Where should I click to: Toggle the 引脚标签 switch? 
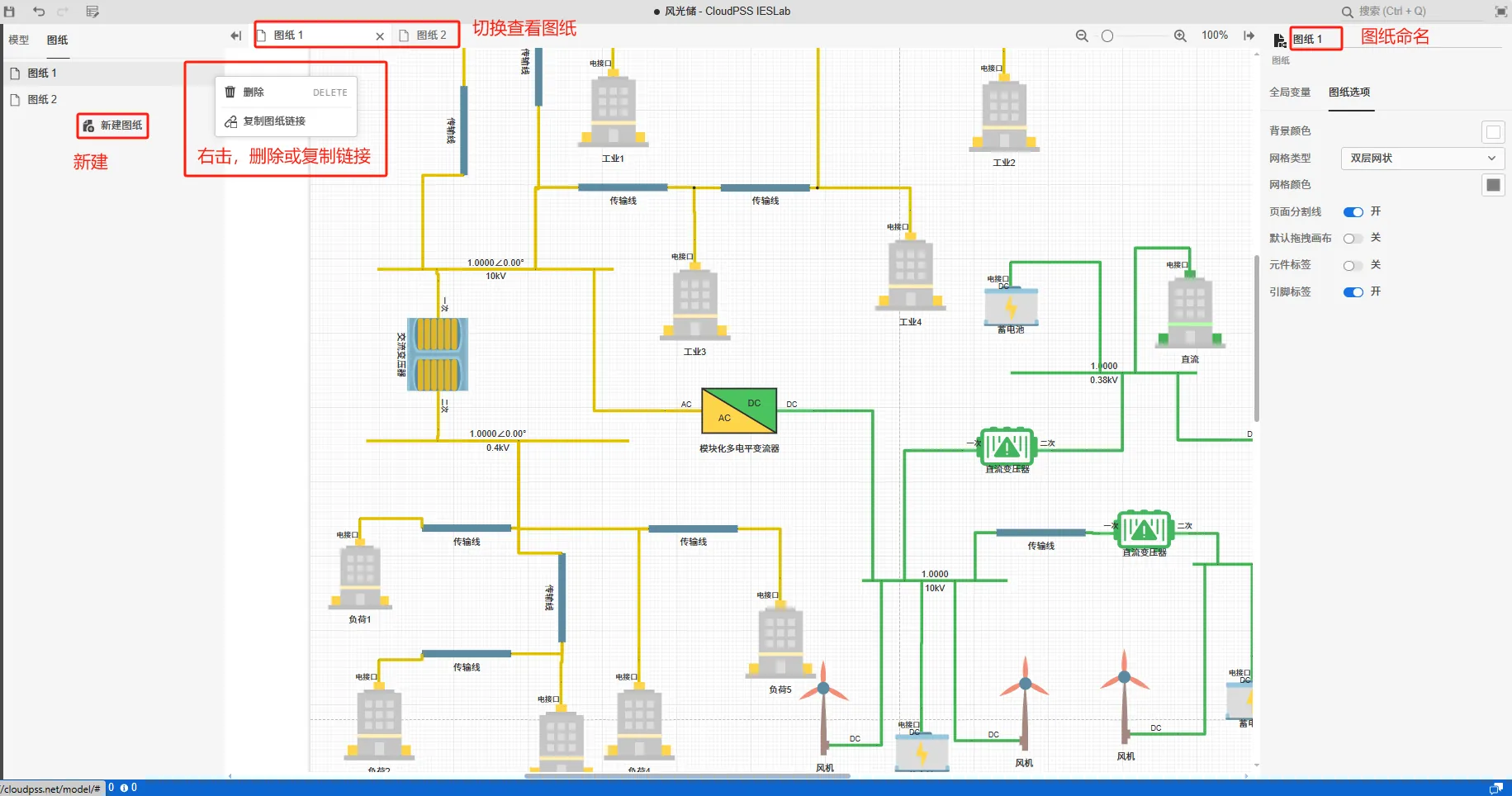point(1353,292)
